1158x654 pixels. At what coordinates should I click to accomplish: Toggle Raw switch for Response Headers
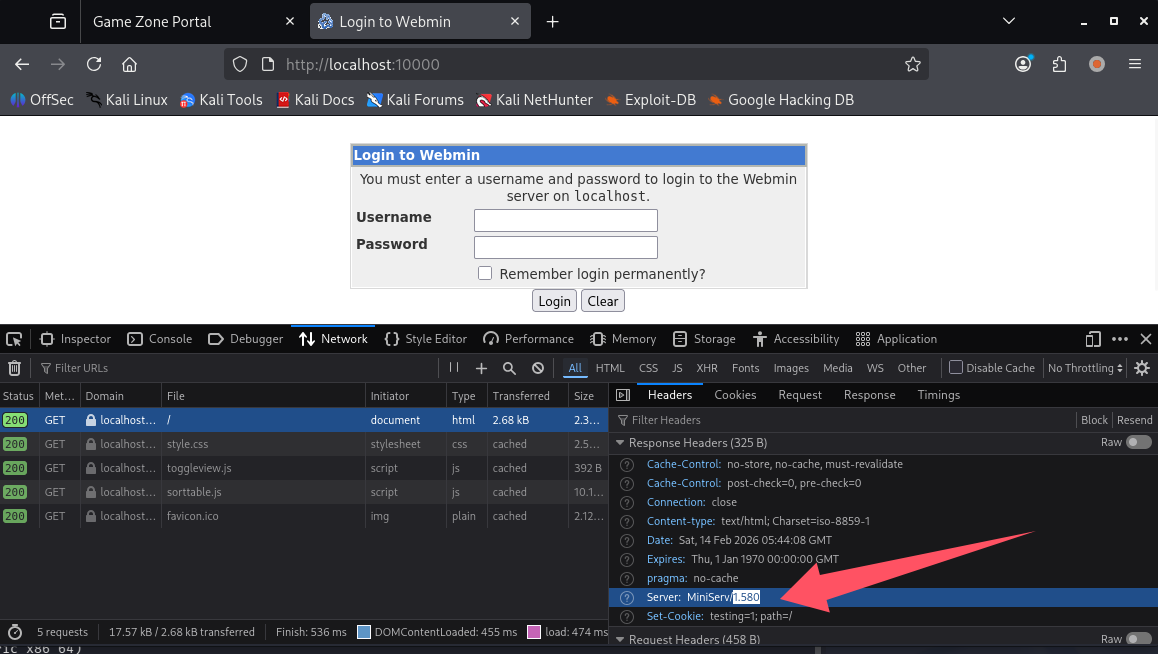(x=1138, y=442)
